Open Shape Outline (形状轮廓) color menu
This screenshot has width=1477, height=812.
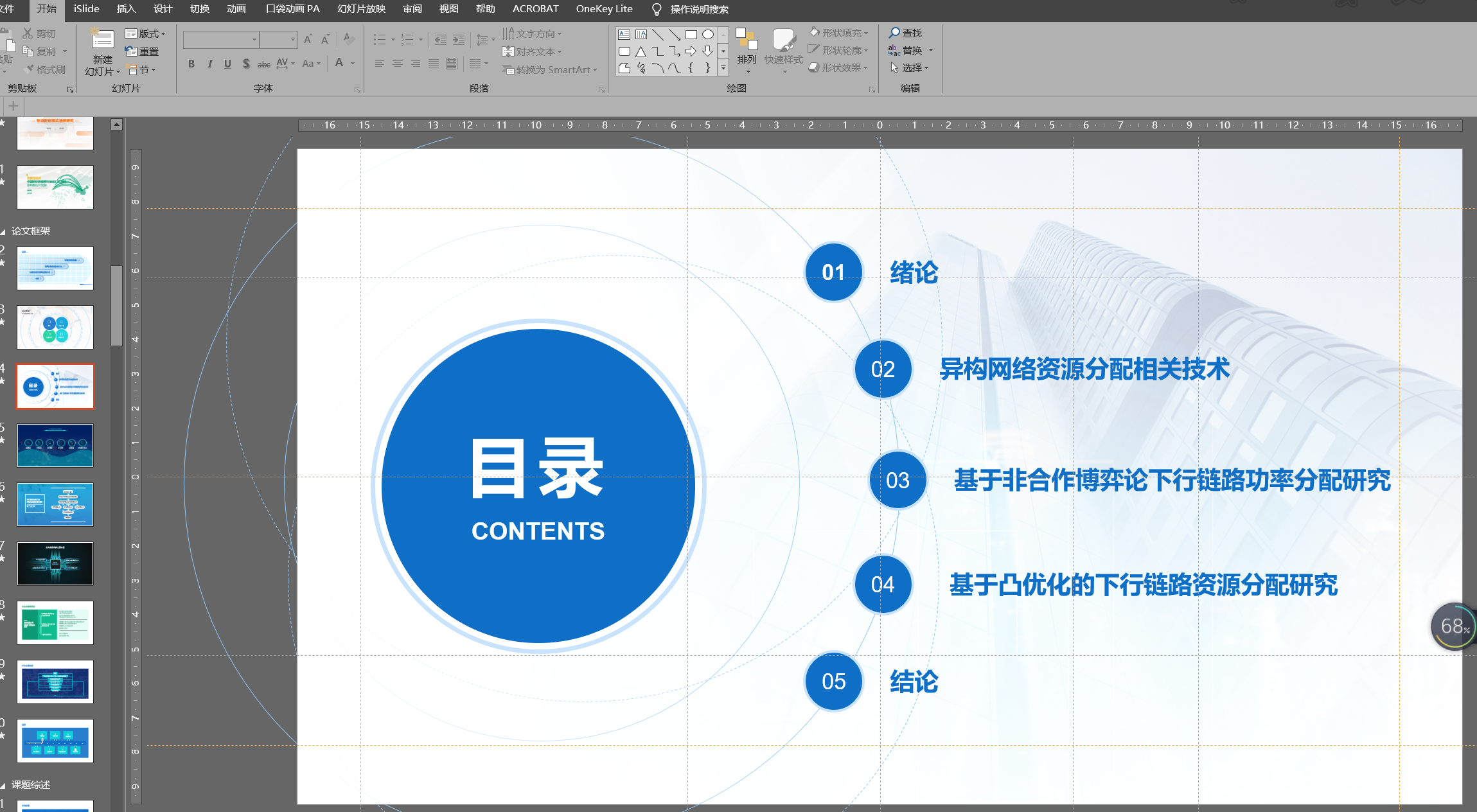[x=838, y=50]
